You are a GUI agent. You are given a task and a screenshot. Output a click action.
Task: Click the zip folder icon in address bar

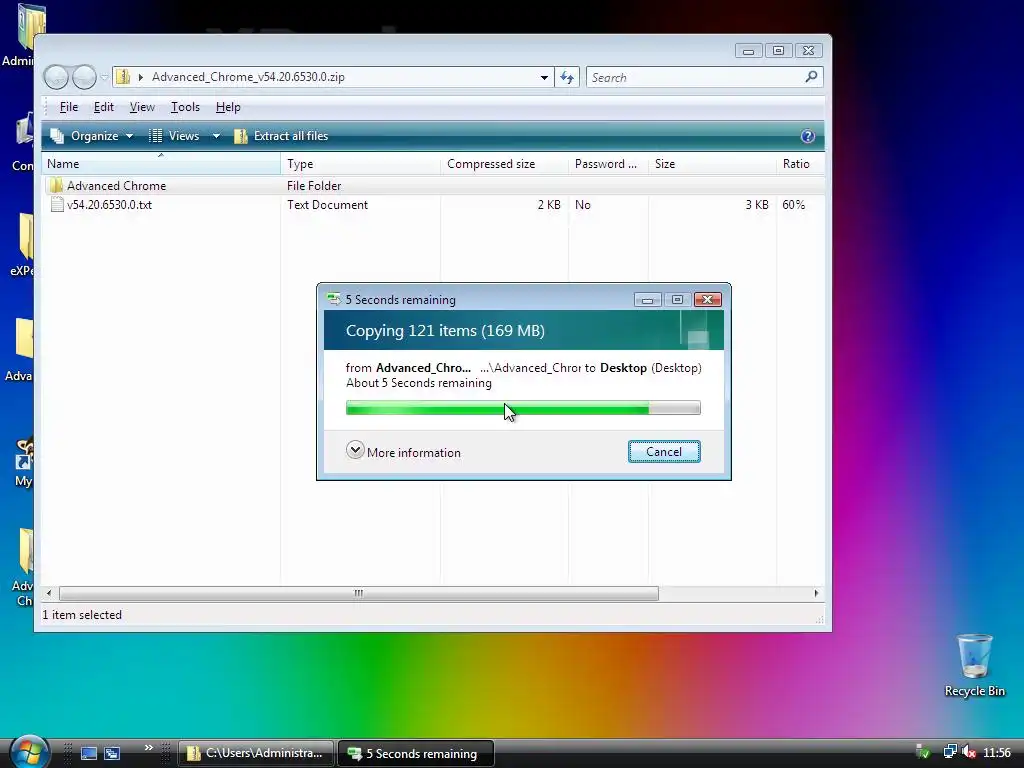123,77
